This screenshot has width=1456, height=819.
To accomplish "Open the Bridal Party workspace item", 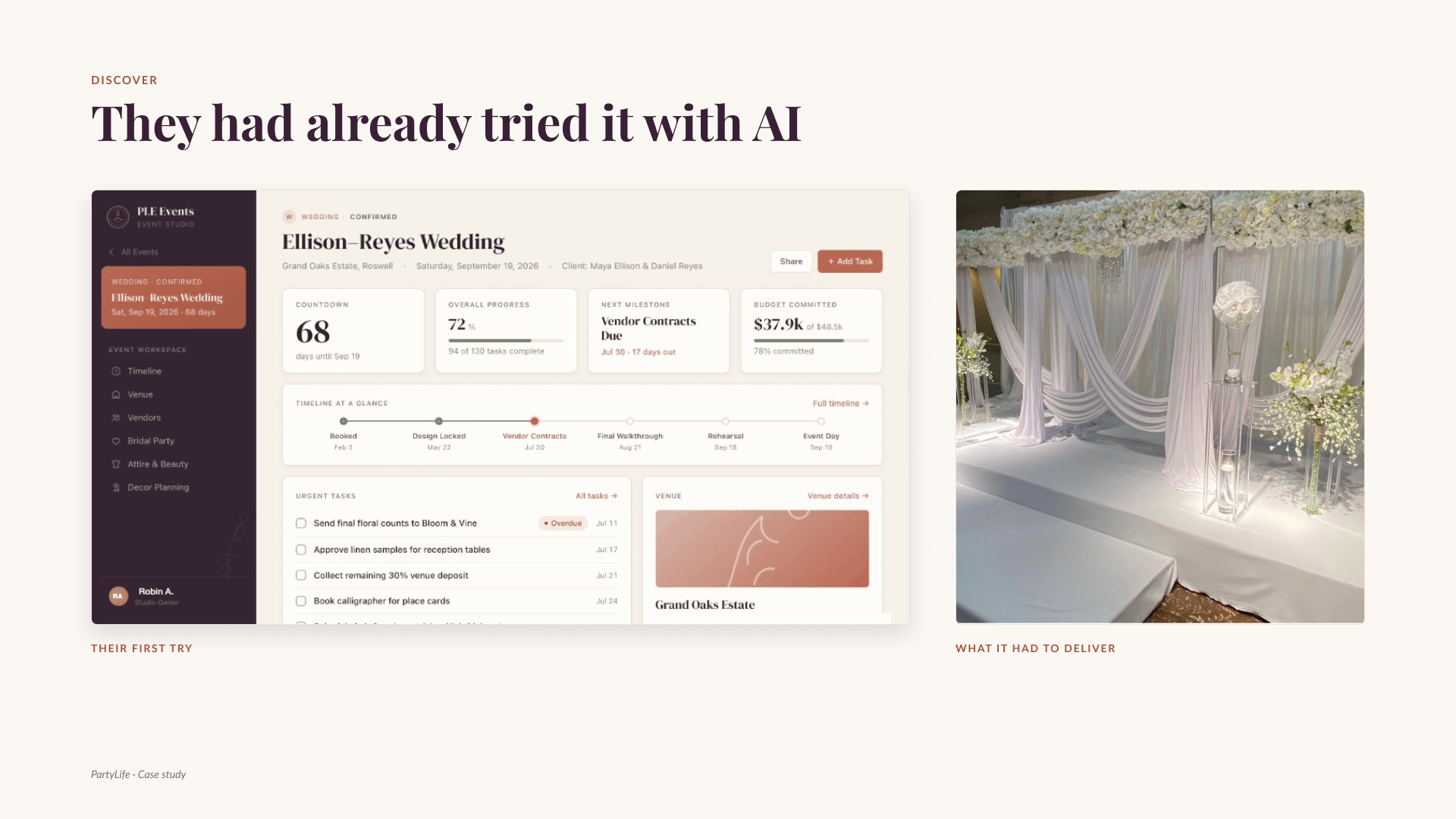I will click(151, 441).
